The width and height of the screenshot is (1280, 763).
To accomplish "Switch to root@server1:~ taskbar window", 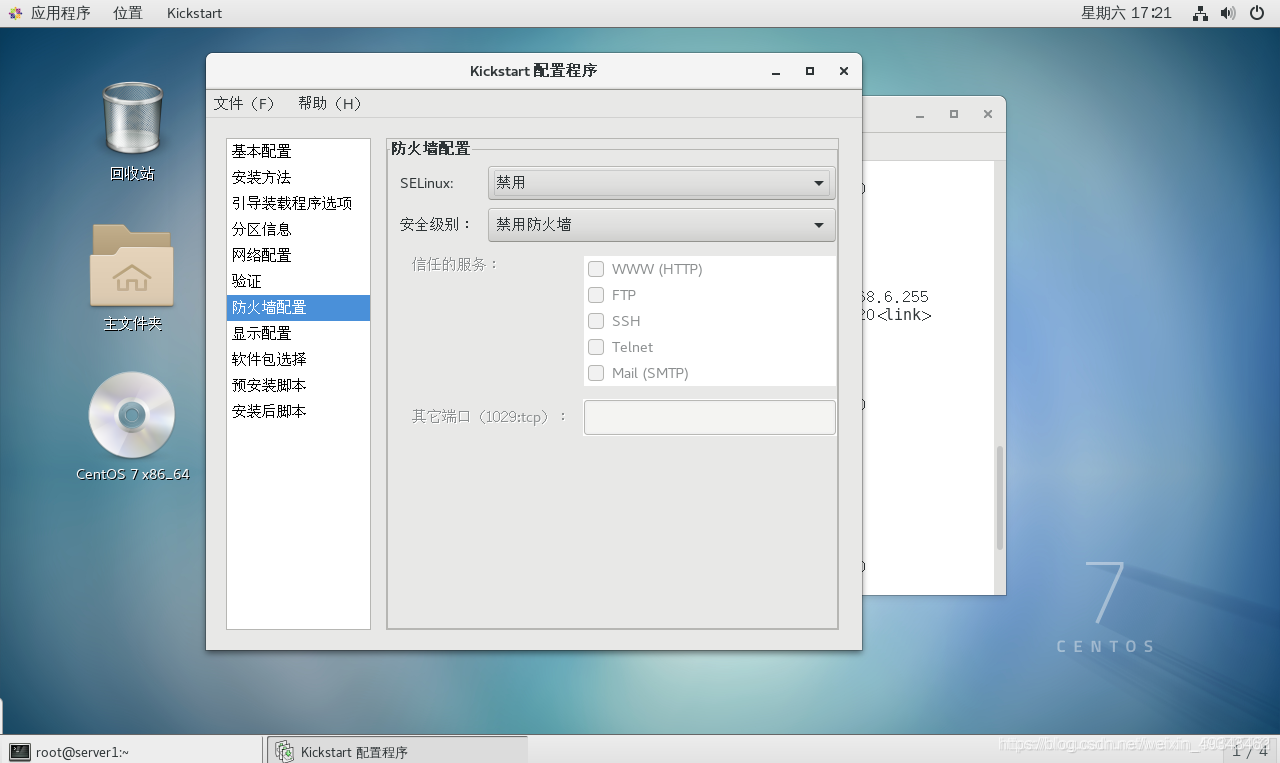I will (132, 752).
